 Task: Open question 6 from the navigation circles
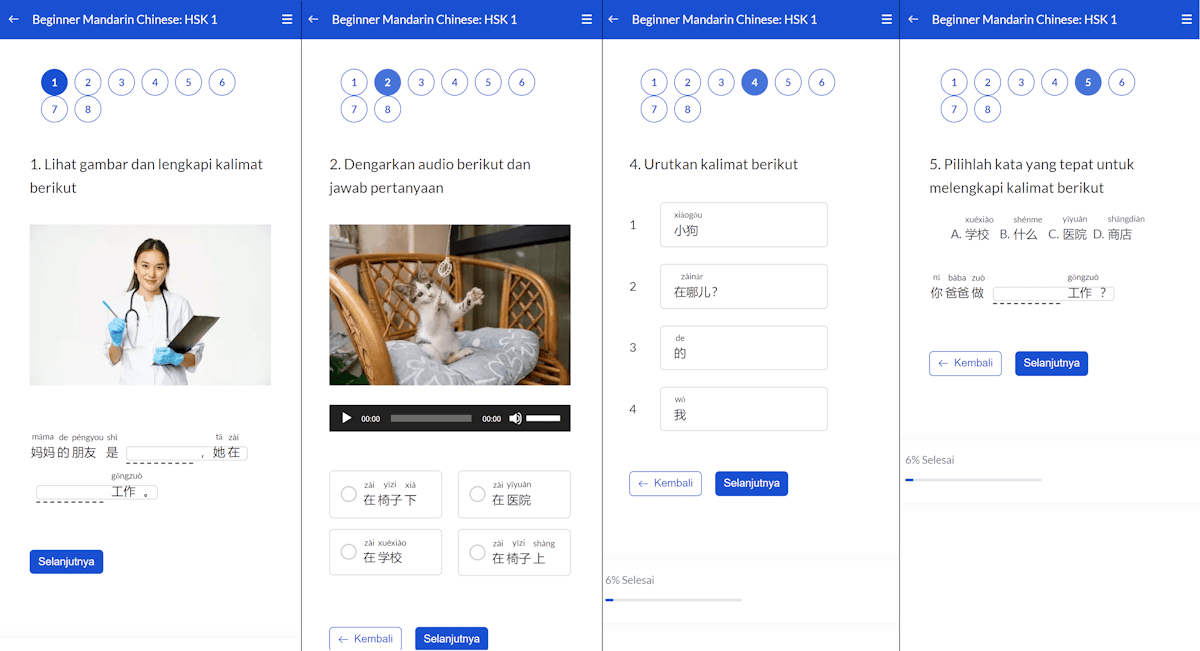pyautogui.click(x=222, y=82)
